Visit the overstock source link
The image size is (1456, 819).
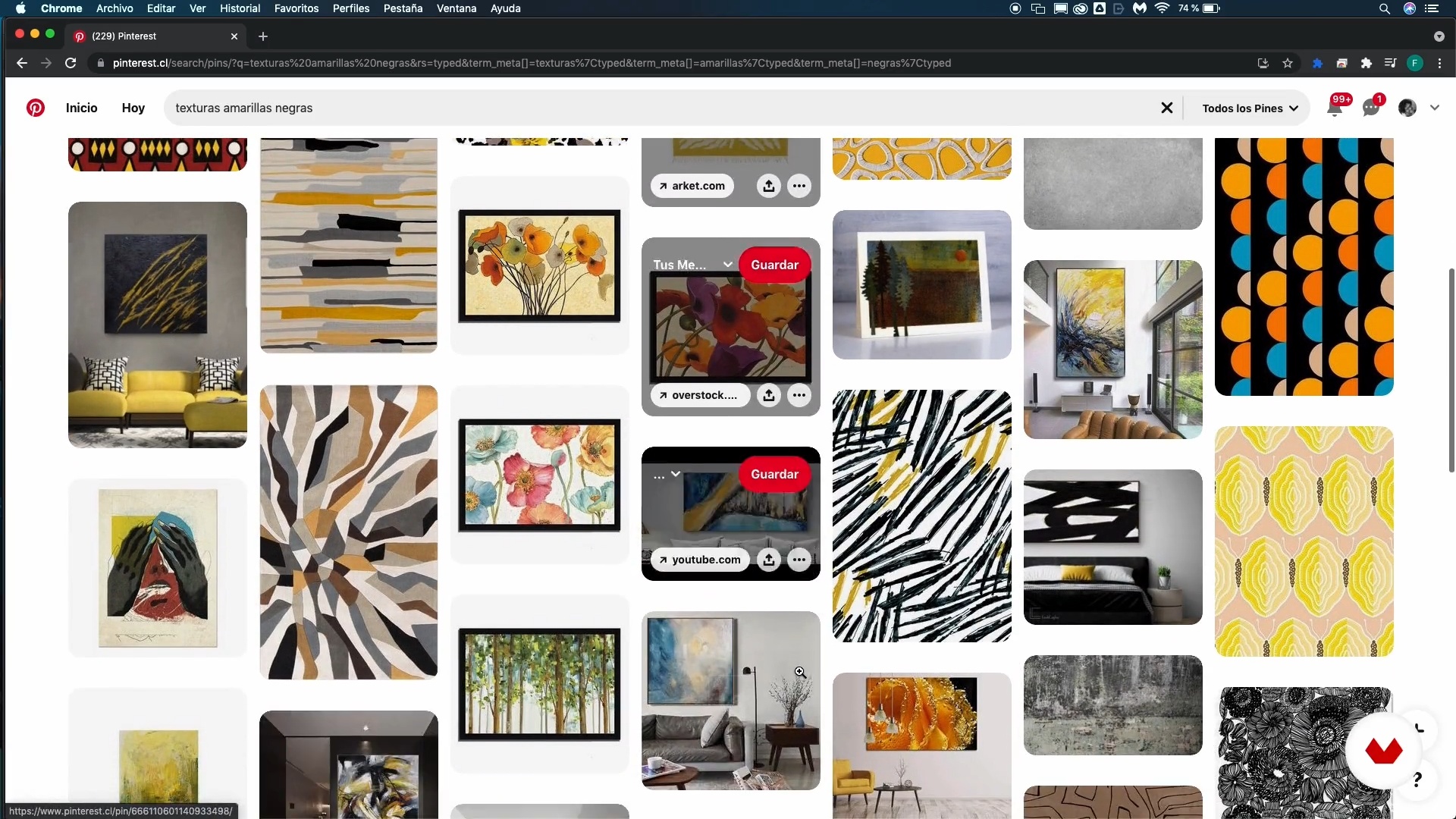coord(699,395)
